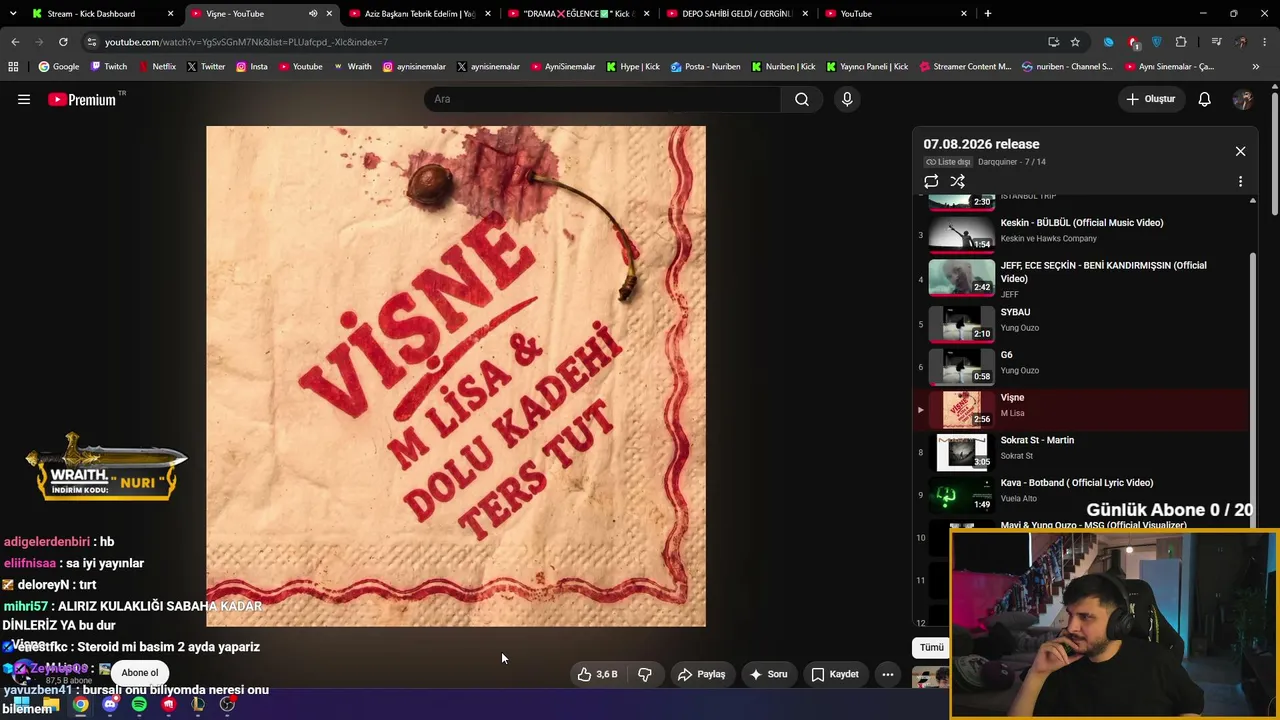Show more bookmarks chevron
The width and height of the screenshot is (1280, 720).
pyautogui.click(x=1256, y=67)
